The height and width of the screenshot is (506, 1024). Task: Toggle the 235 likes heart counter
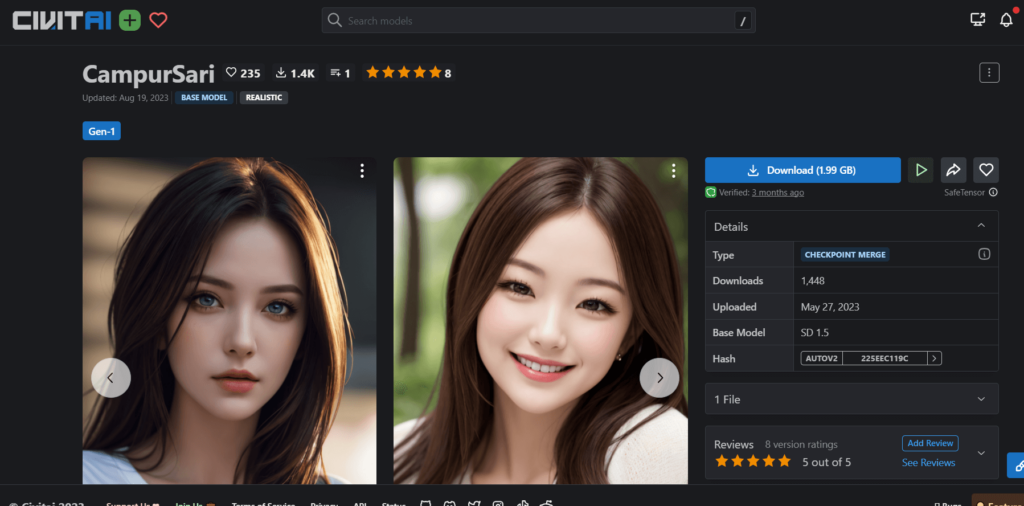point(242,73)
